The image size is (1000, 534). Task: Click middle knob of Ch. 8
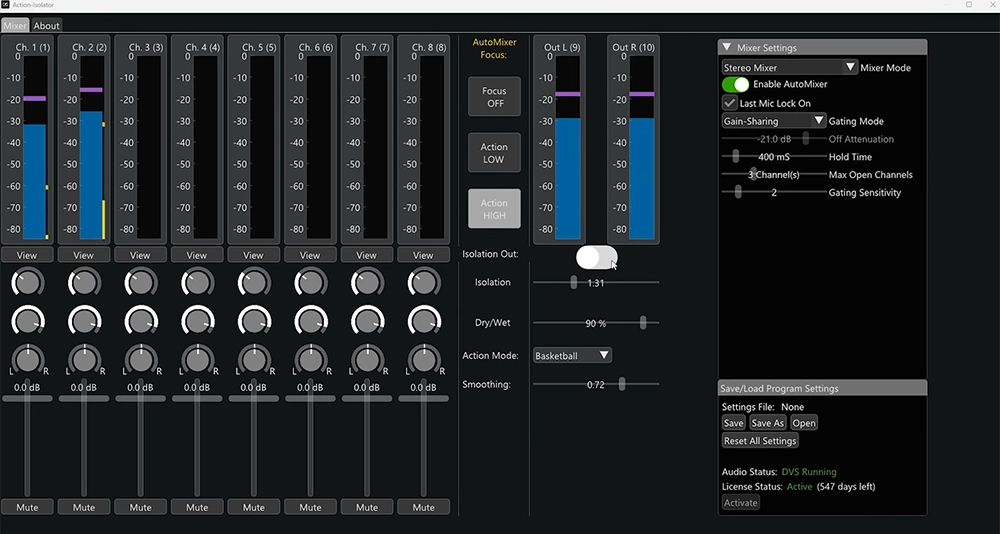coord(423,322)
